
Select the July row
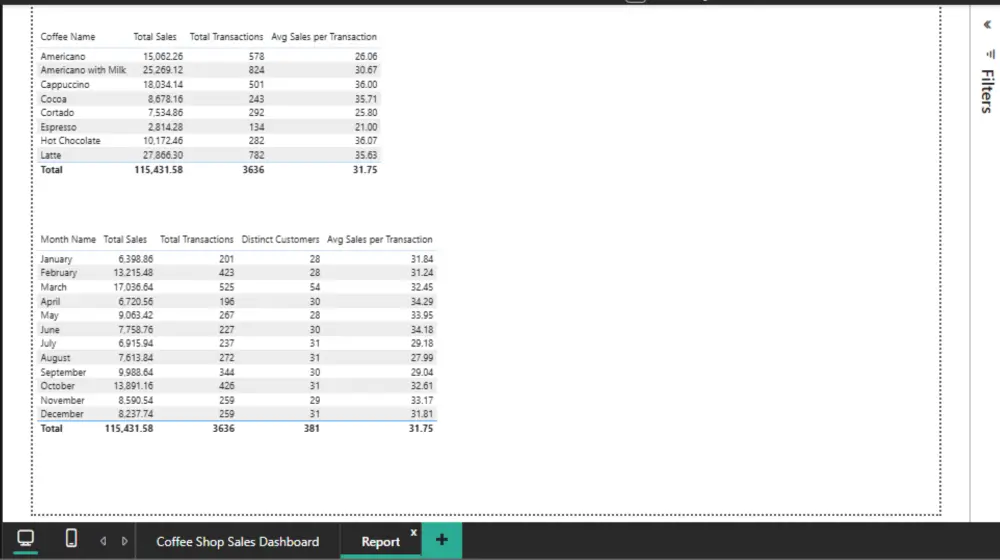click(x=237, y=343)
